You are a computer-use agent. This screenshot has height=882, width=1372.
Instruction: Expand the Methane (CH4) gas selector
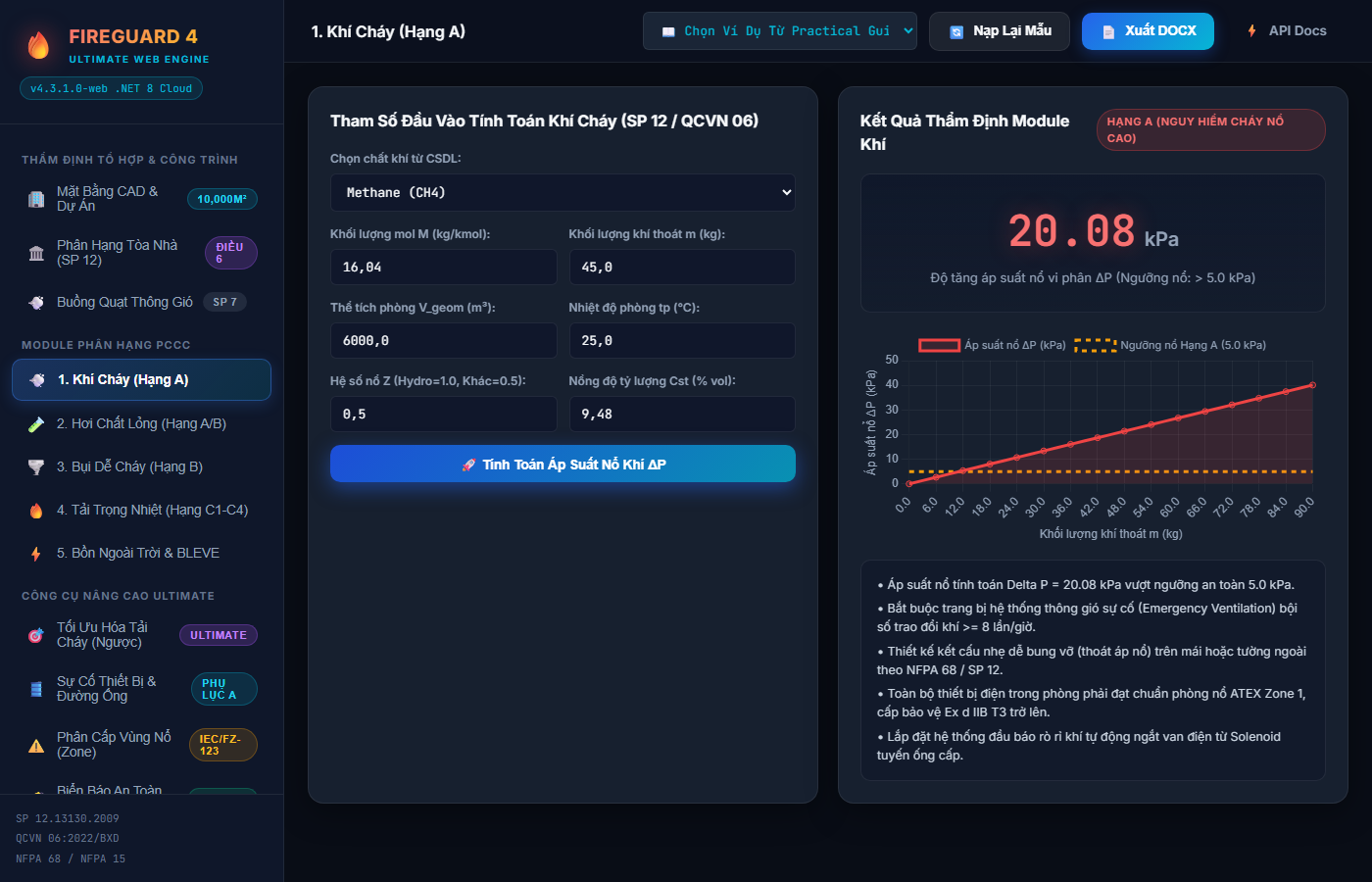[x=563, y=193]
